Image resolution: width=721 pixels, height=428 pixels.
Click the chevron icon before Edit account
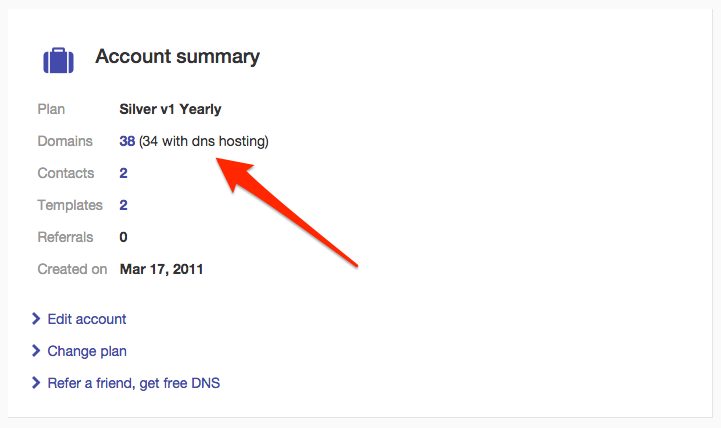pyautogui.click(x=37, y=319)
